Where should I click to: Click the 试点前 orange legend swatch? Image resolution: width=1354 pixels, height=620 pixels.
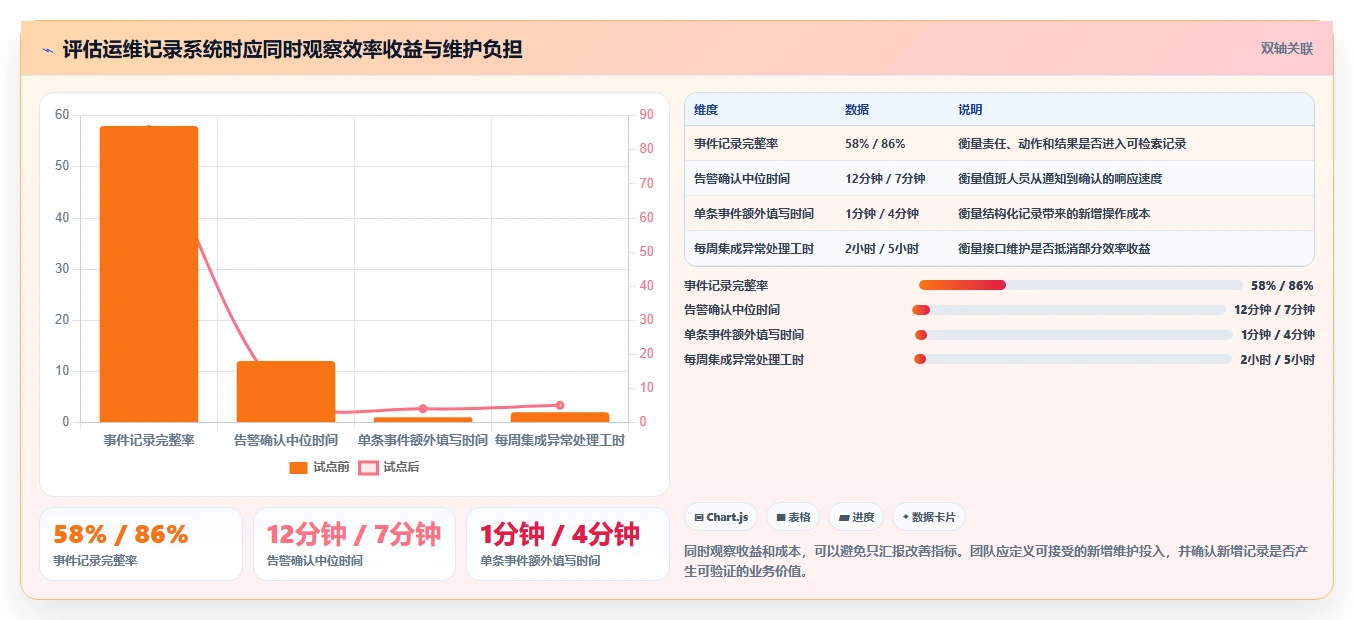click(298, 467)
